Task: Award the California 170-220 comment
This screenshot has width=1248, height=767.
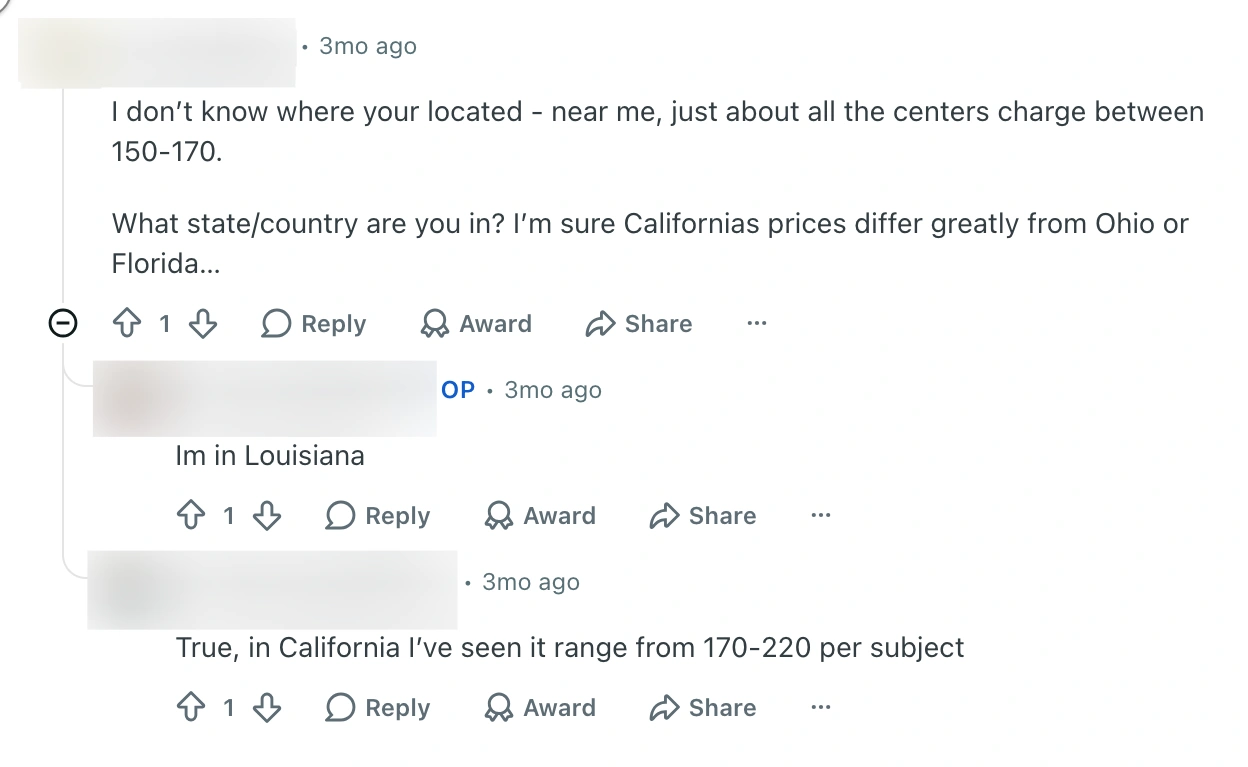Action: (x=540, y=707)
